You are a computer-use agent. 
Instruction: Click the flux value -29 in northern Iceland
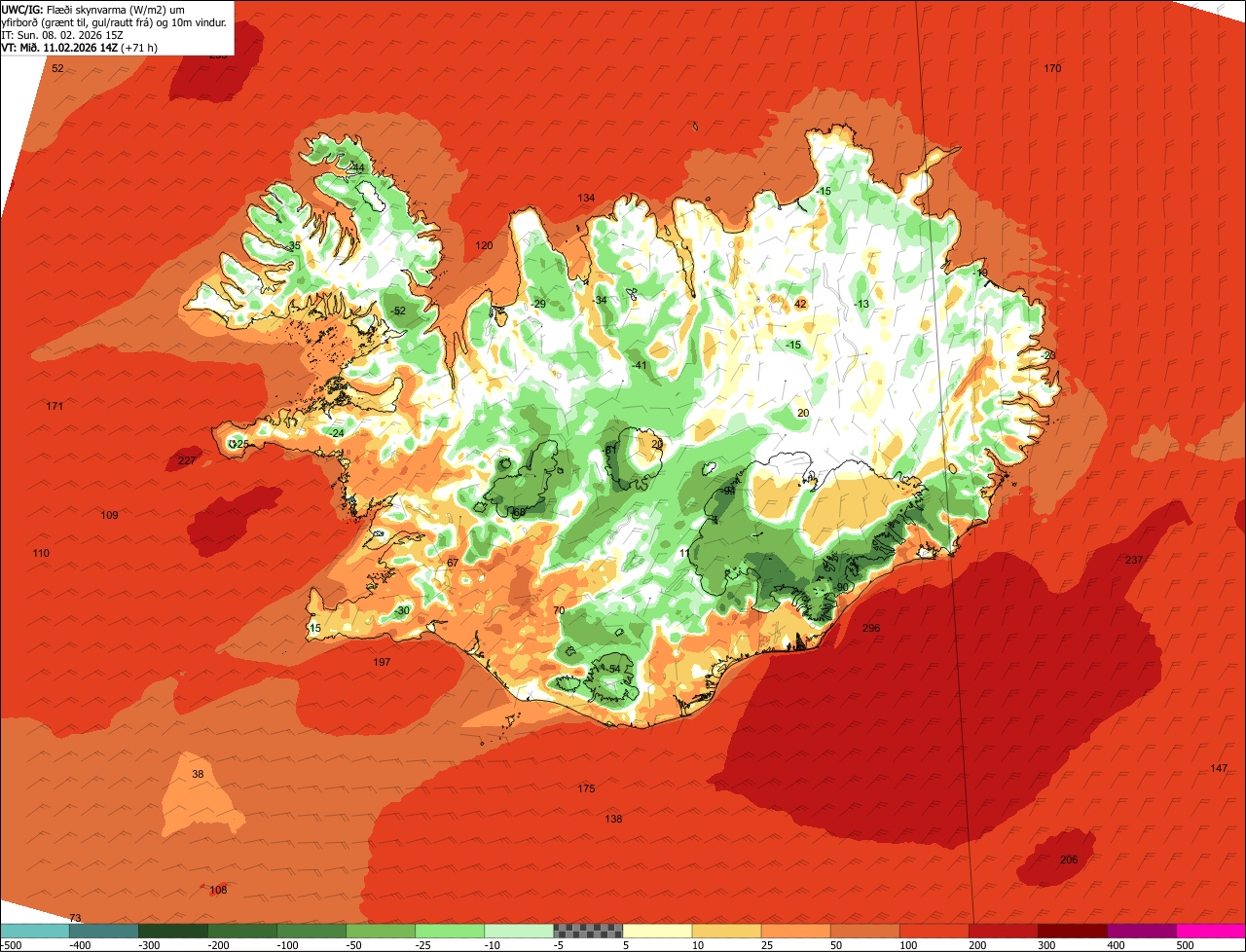point(538,304)
